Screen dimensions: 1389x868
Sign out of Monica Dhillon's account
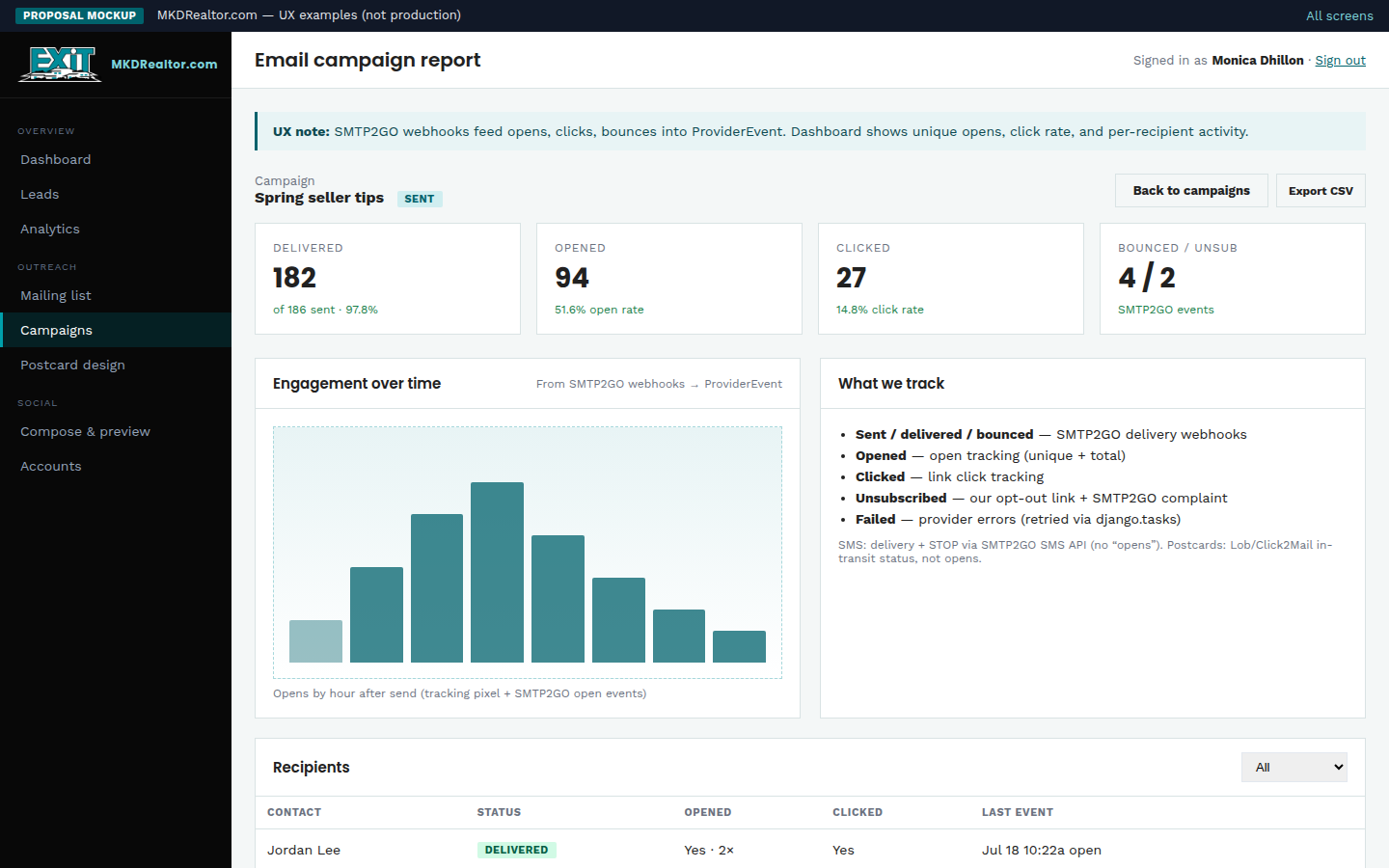[1340, 60]
